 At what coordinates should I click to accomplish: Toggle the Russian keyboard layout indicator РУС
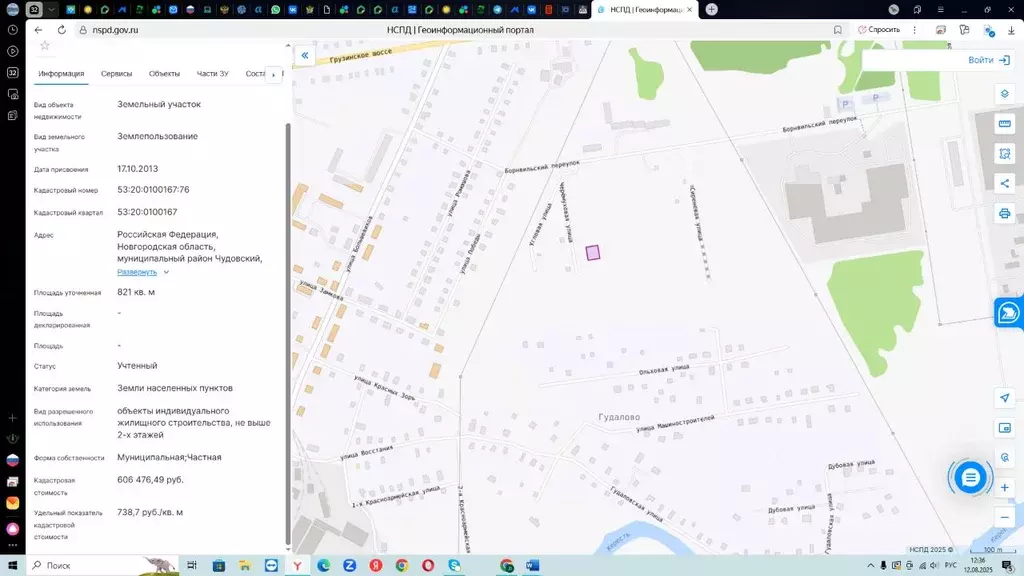952,563
